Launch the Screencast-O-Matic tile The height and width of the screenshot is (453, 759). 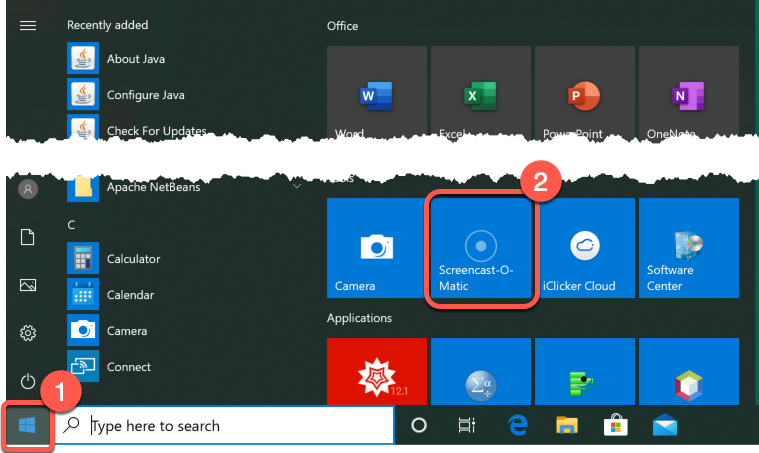click(481, 248)
